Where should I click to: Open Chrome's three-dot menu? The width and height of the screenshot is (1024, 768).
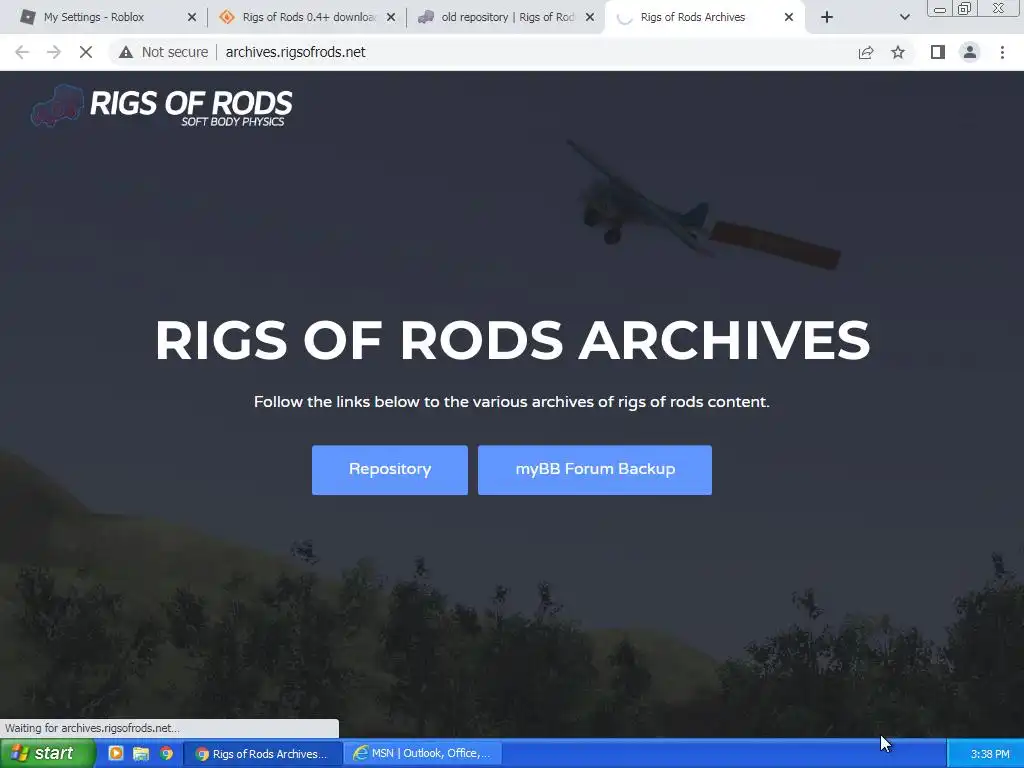pyautogui.click(x=1002, y=52)
